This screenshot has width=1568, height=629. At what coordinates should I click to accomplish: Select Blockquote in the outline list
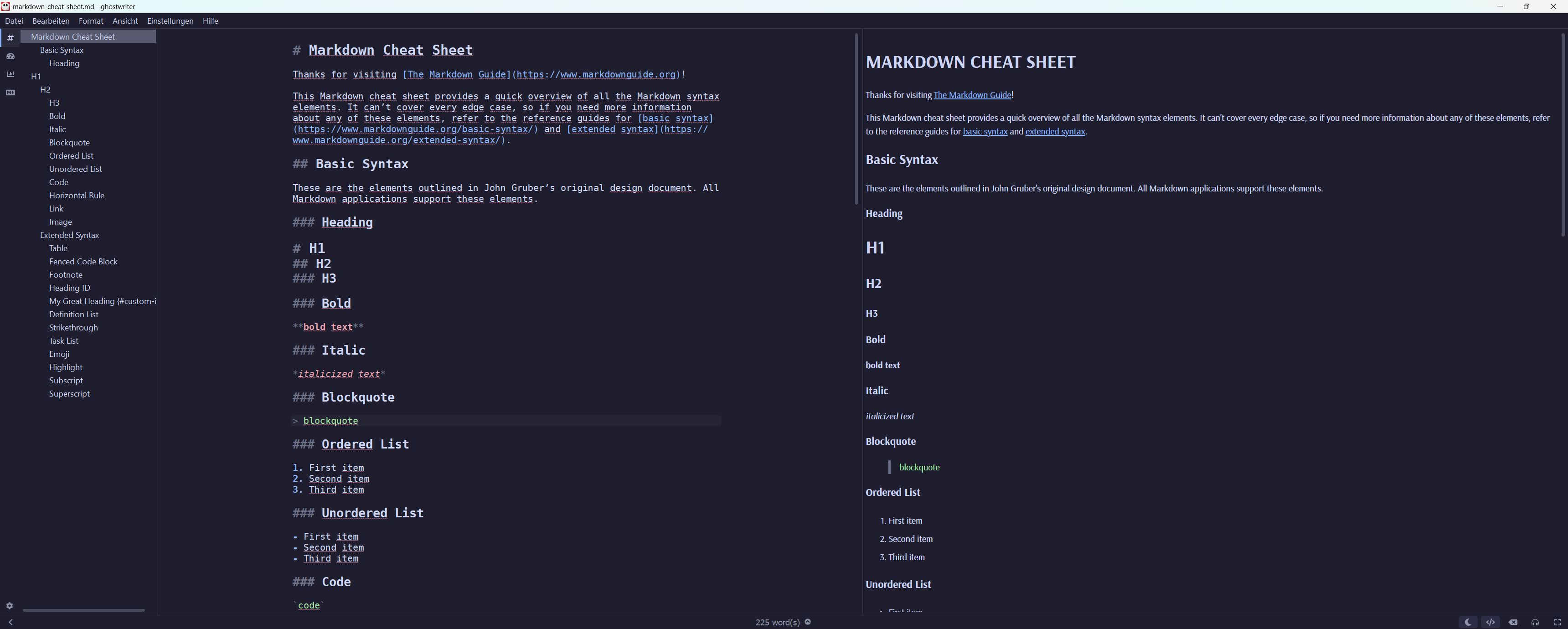click(x=69, y=142)
